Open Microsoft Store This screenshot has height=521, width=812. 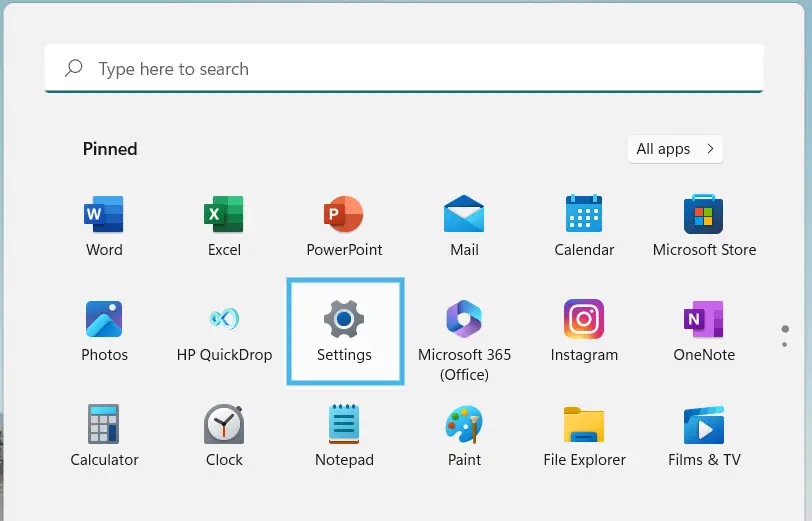pos(704,226)
